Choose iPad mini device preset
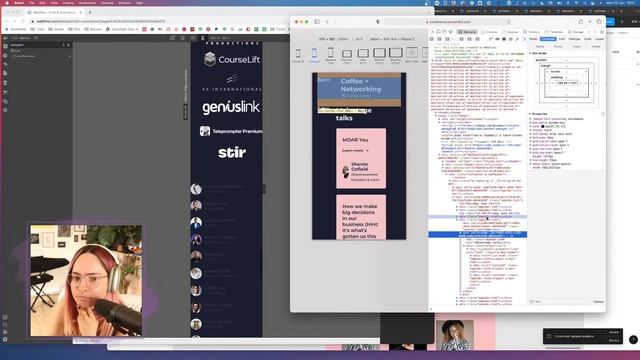 pyautogui.click(x=347, y=56)
